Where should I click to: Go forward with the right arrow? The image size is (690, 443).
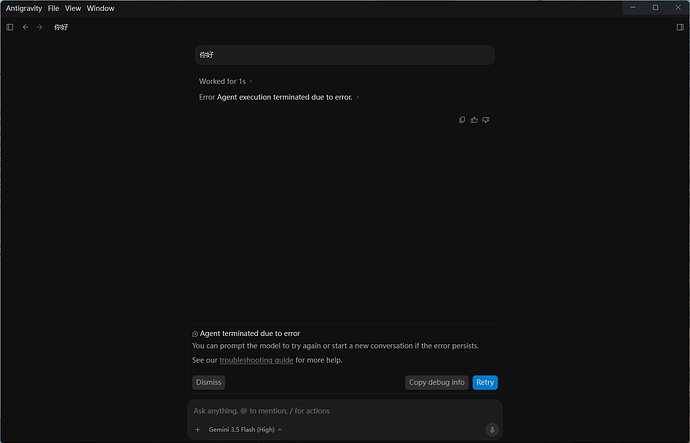(40, 27)
